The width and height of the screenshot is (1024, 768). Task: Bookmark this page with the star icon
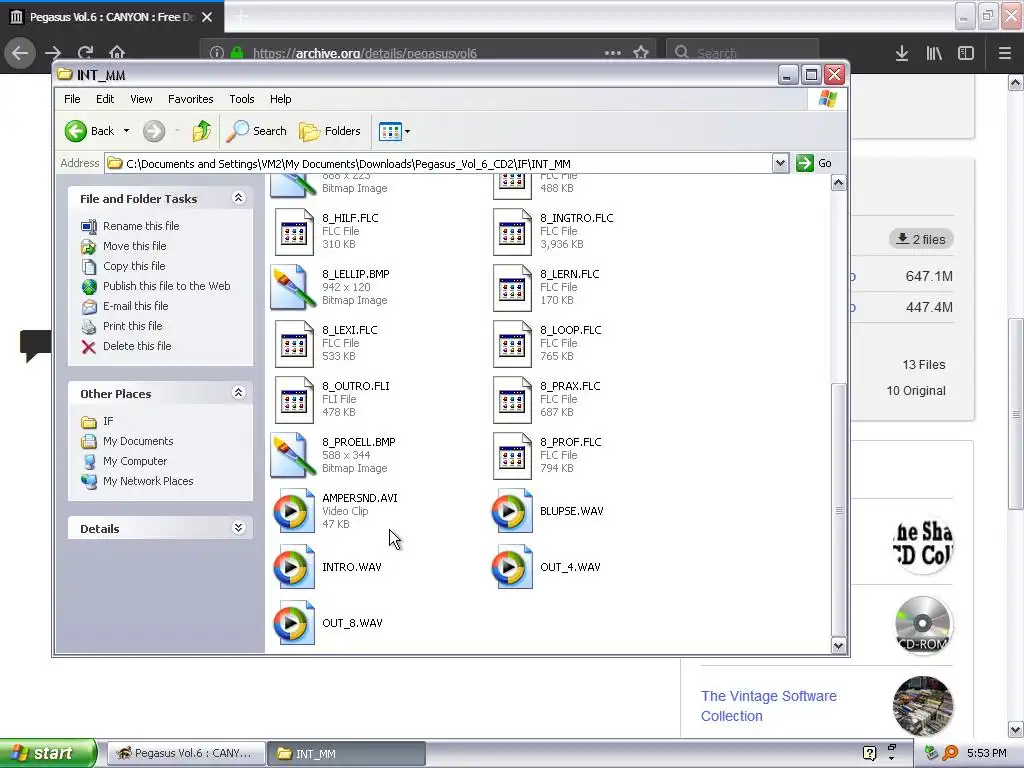(641, 53)
